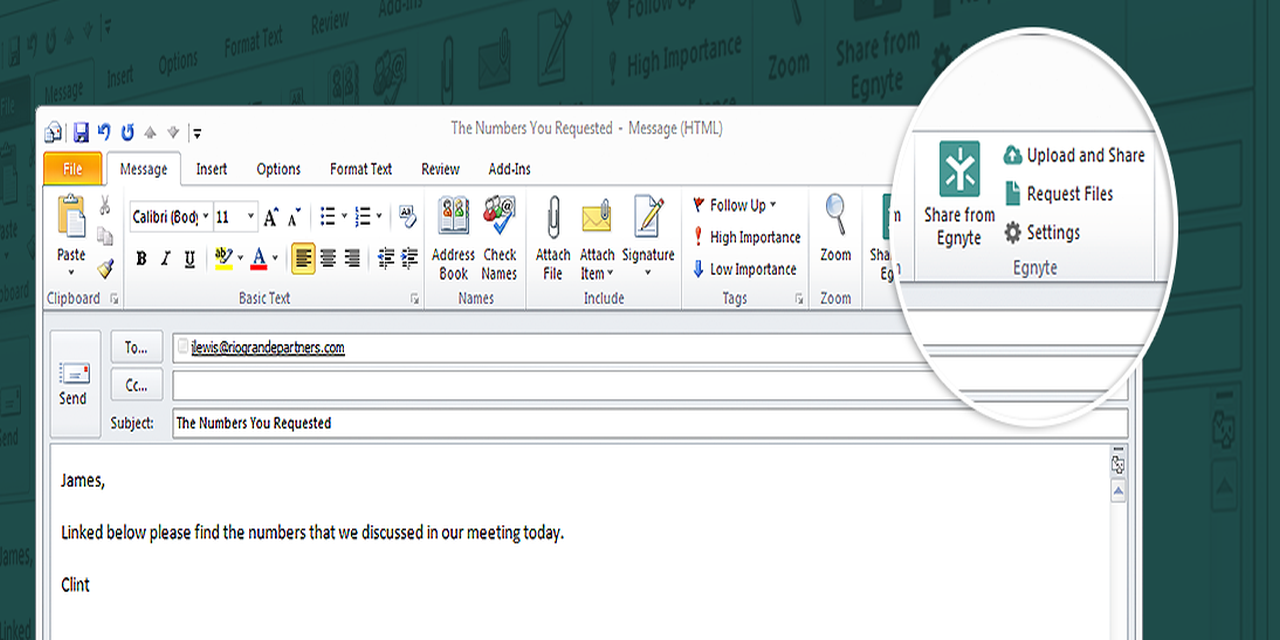This screenshot has height=640, width=1280.
Task: Click Request Files in Egnyte panel
Action: [1069, 194]
